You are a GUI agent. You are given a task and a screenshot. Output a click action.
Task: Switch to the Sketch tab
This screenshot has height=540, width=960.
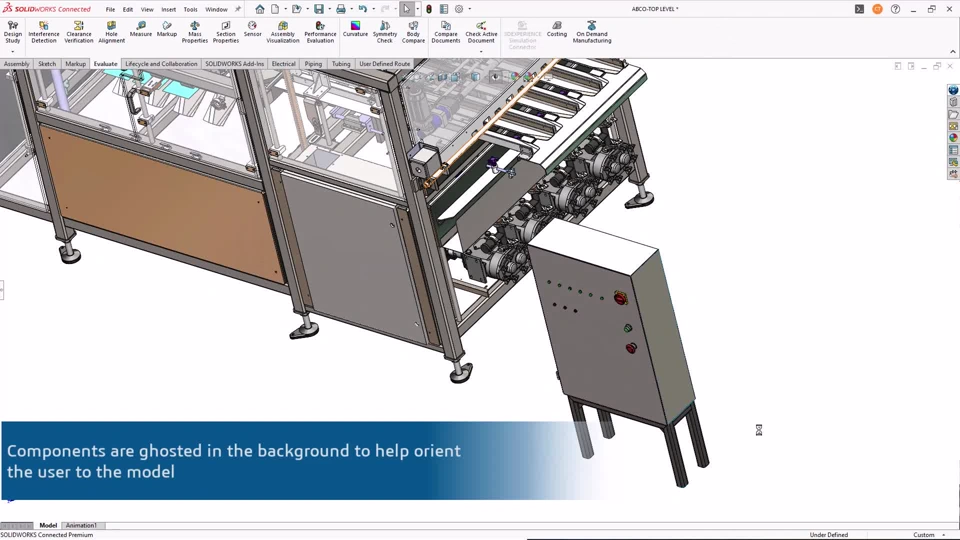pos(47,64)
